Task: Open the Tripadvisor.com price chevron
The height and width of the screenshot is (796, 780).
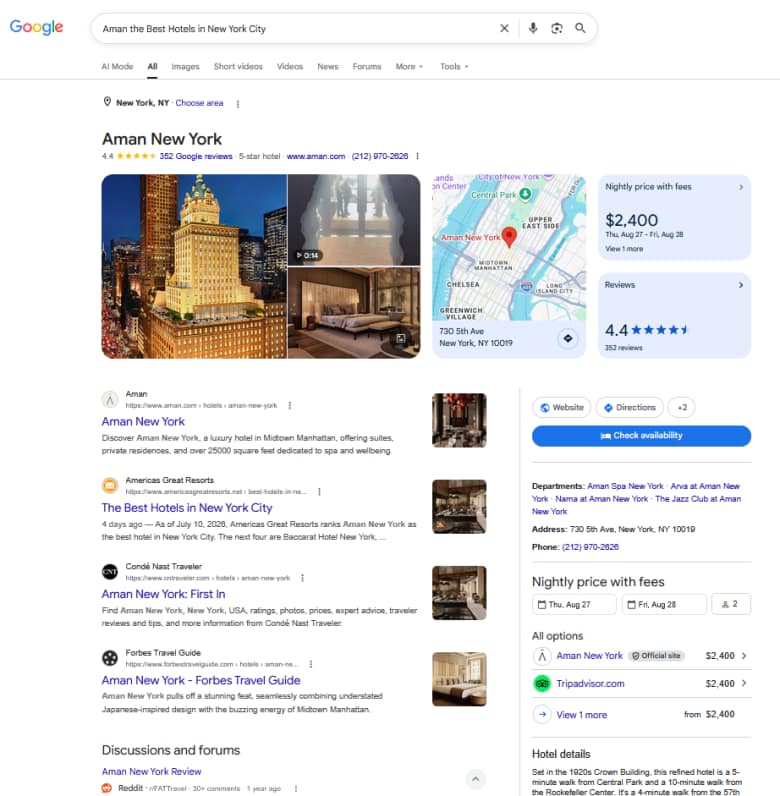Action: pos(744,683)
